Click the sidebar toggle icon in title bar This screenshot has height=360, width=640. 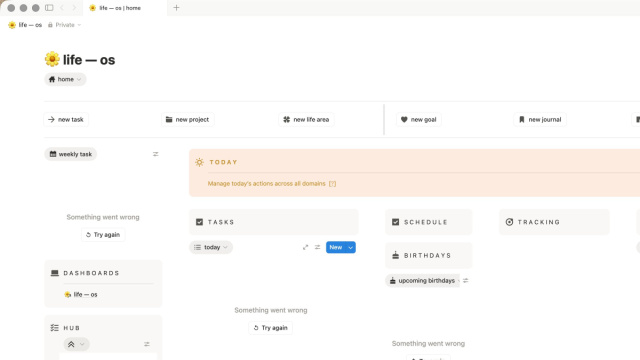point(49,8)
